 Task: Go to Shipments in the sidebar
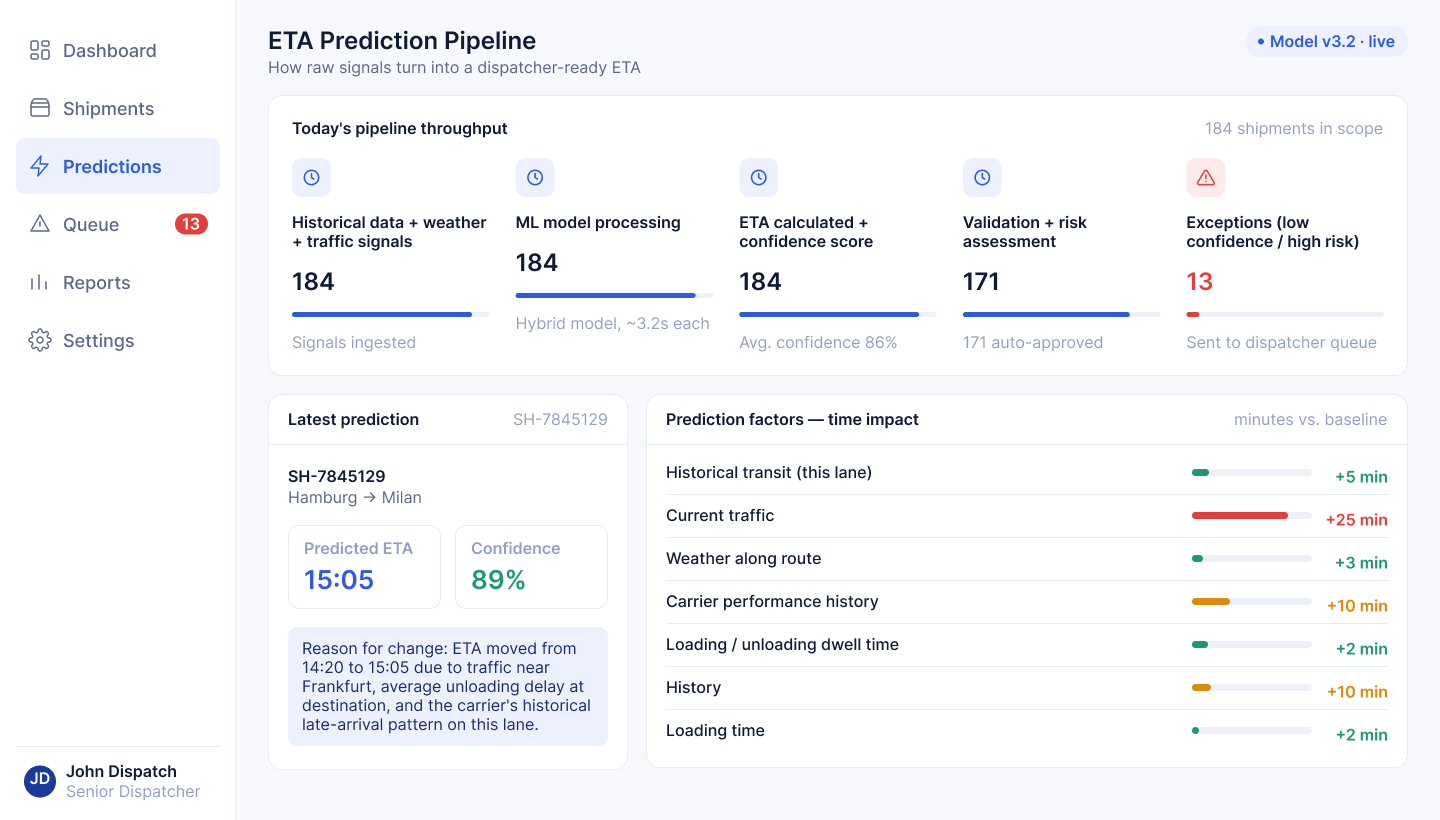118,108
